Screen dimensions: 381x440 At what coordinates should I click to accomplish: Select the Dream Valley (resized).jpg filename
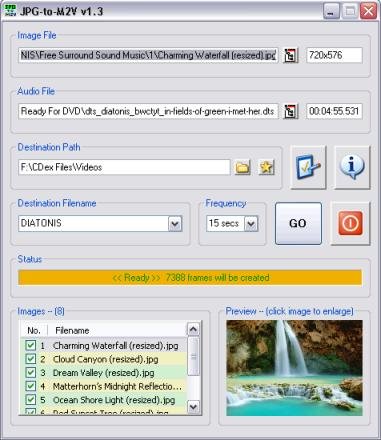pyautogui.click(x=103, y=373)
